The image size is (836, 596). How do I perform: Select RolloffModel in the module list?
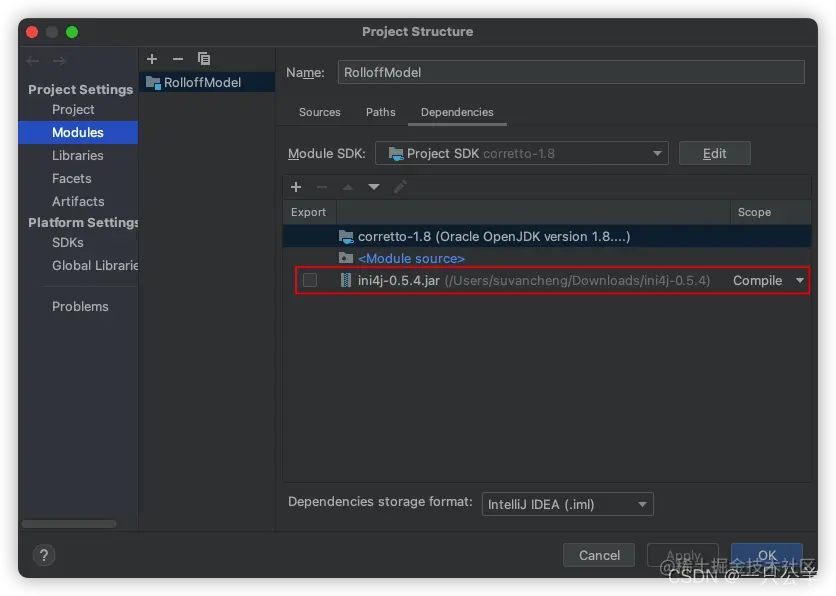[207, 83]
